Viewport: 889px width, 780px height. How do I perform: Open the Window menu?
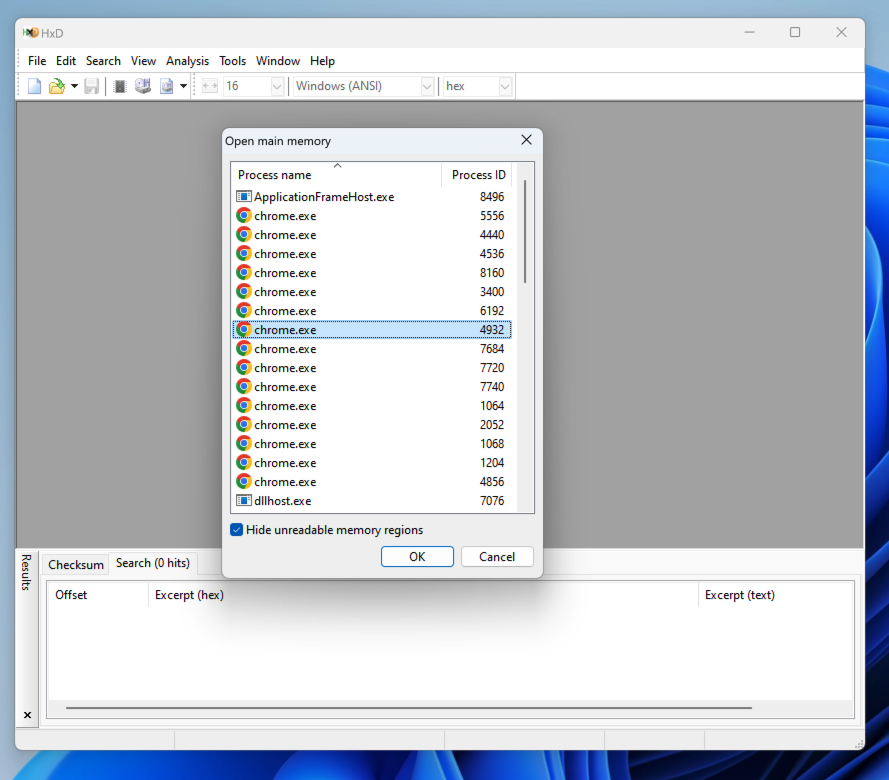click(278, 61)
